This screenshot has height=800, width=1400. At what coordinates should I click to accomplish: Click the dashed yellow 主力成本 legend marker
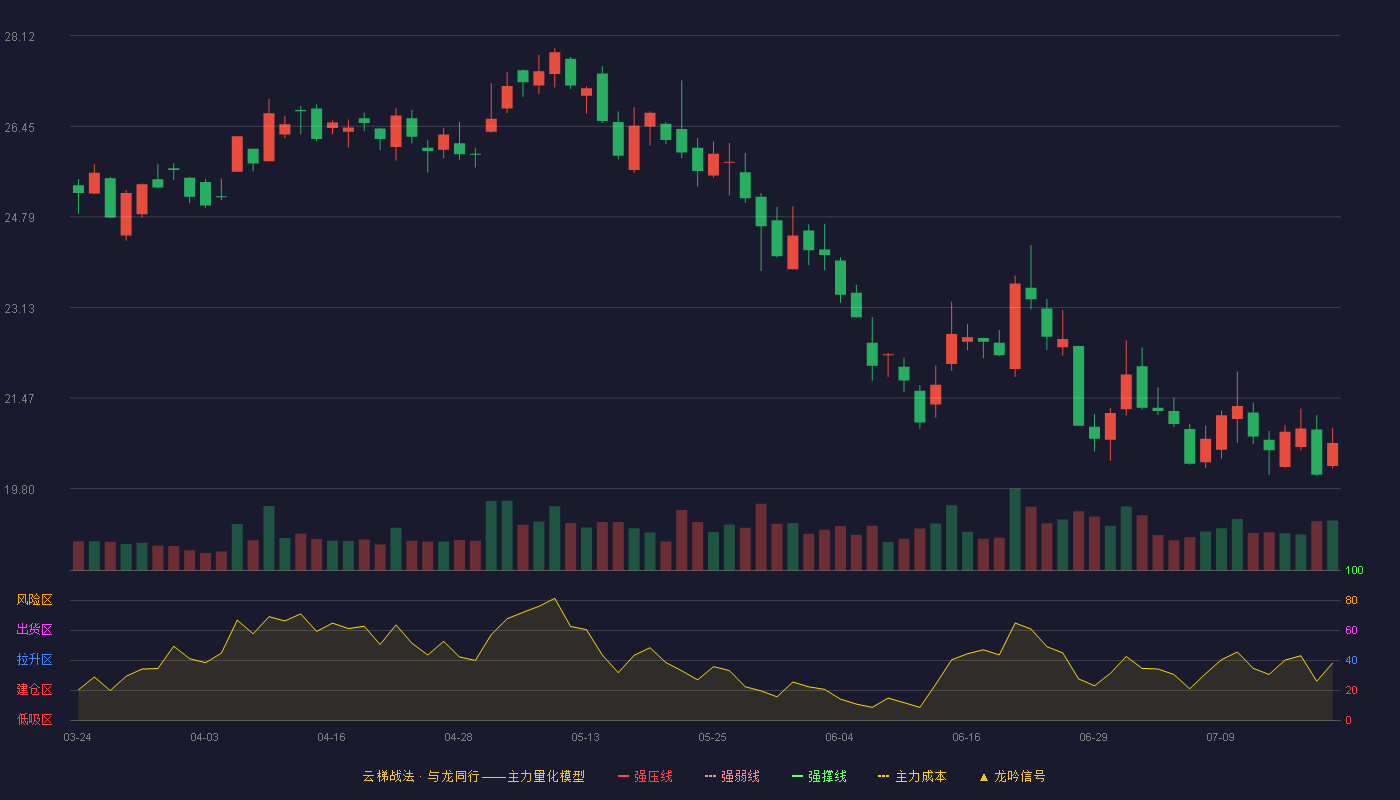[884, 776]
